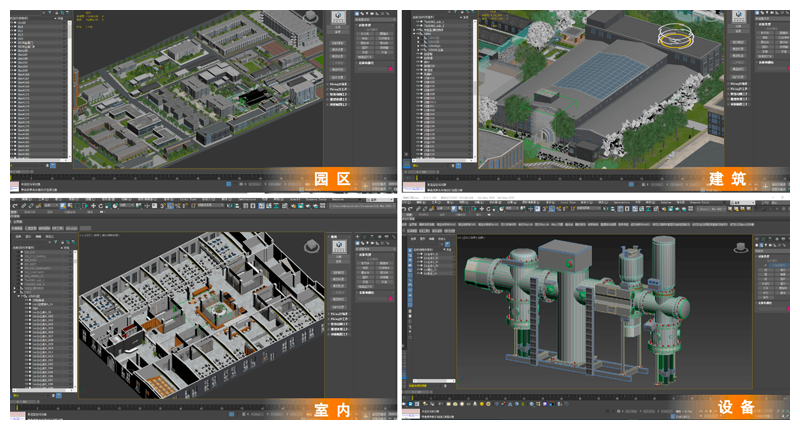Click the ViewCube in the indoor viewport
Viewport: 800px width, 430px height.
point(312,246)
